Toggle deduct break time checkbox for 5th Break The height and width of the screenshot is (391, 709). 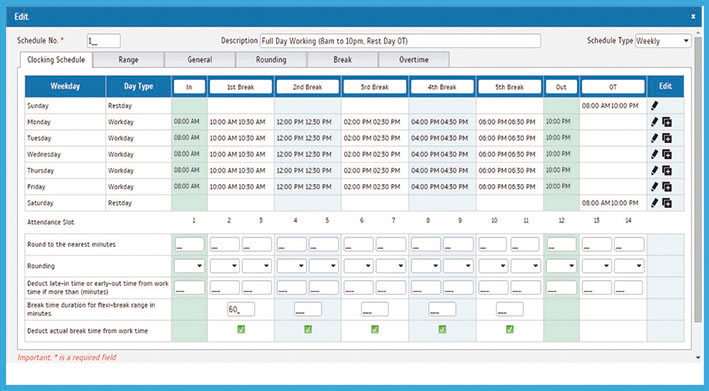[510, 330]
